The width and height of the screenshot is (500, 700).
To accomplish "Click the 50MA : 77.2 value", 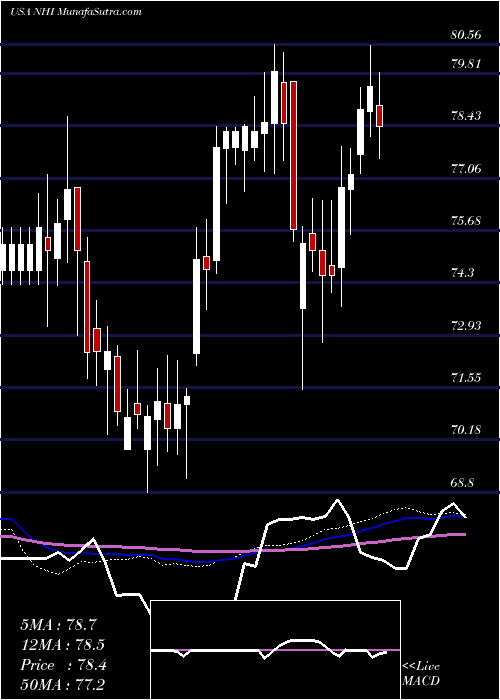I will point(62,685).
